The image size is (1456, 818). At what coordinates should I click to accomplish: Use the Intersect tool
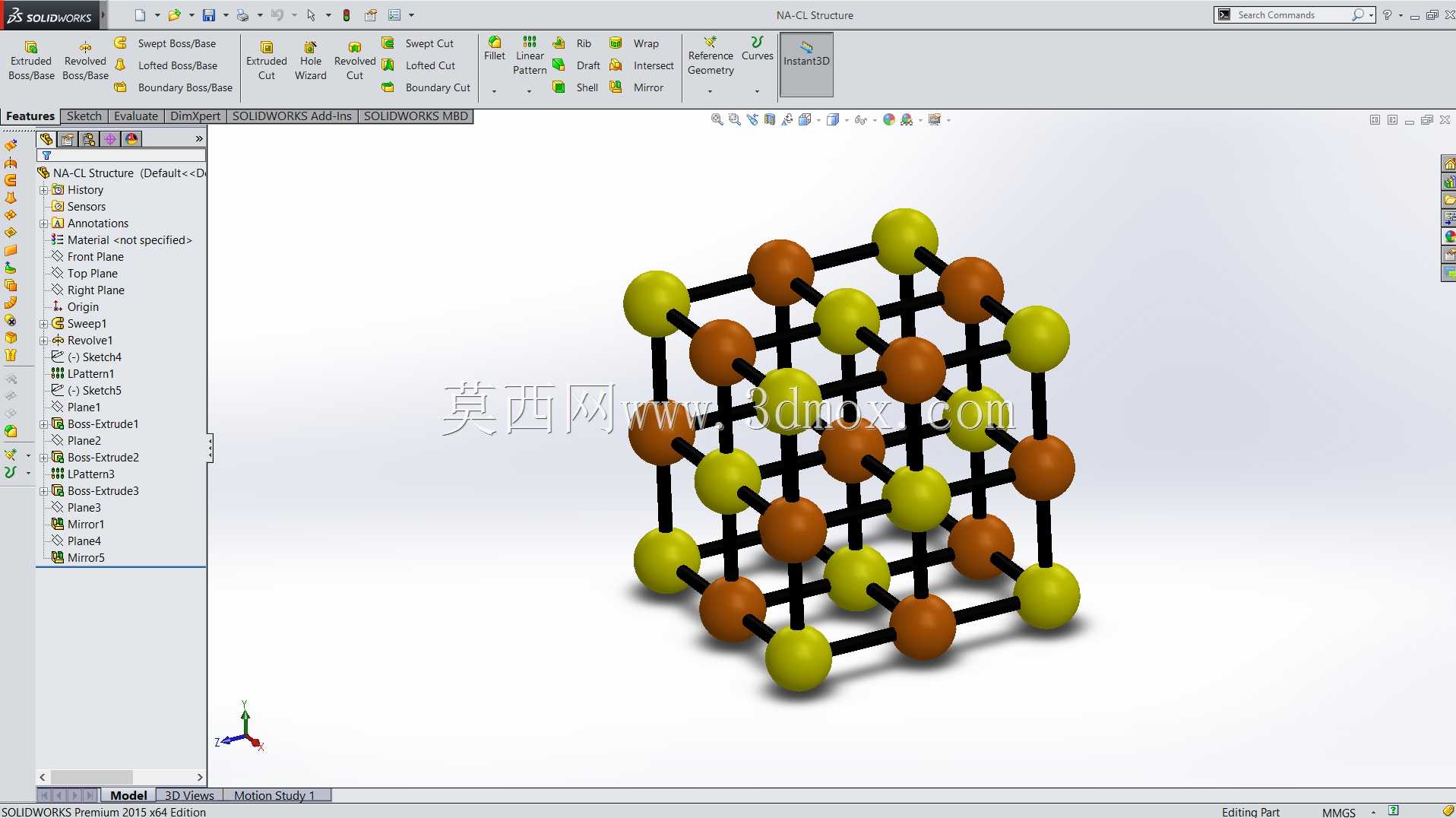pos(642,65)
